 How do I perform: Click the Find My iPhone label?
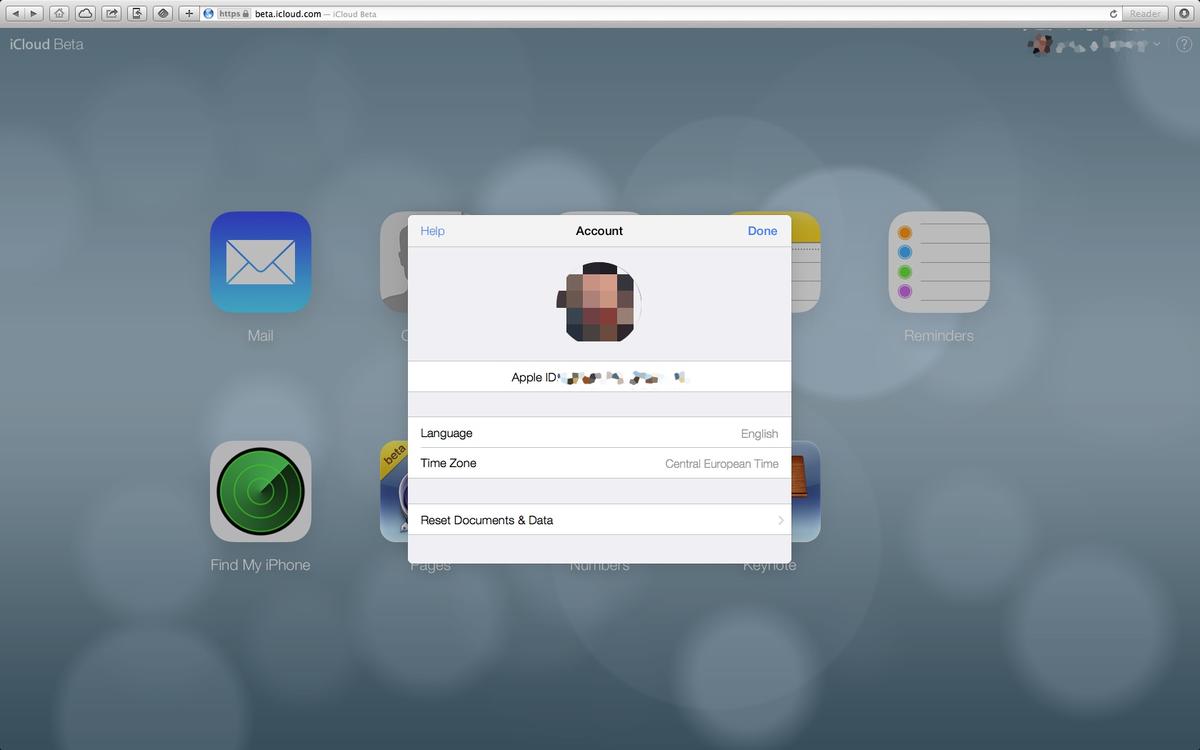click(260, 565)
